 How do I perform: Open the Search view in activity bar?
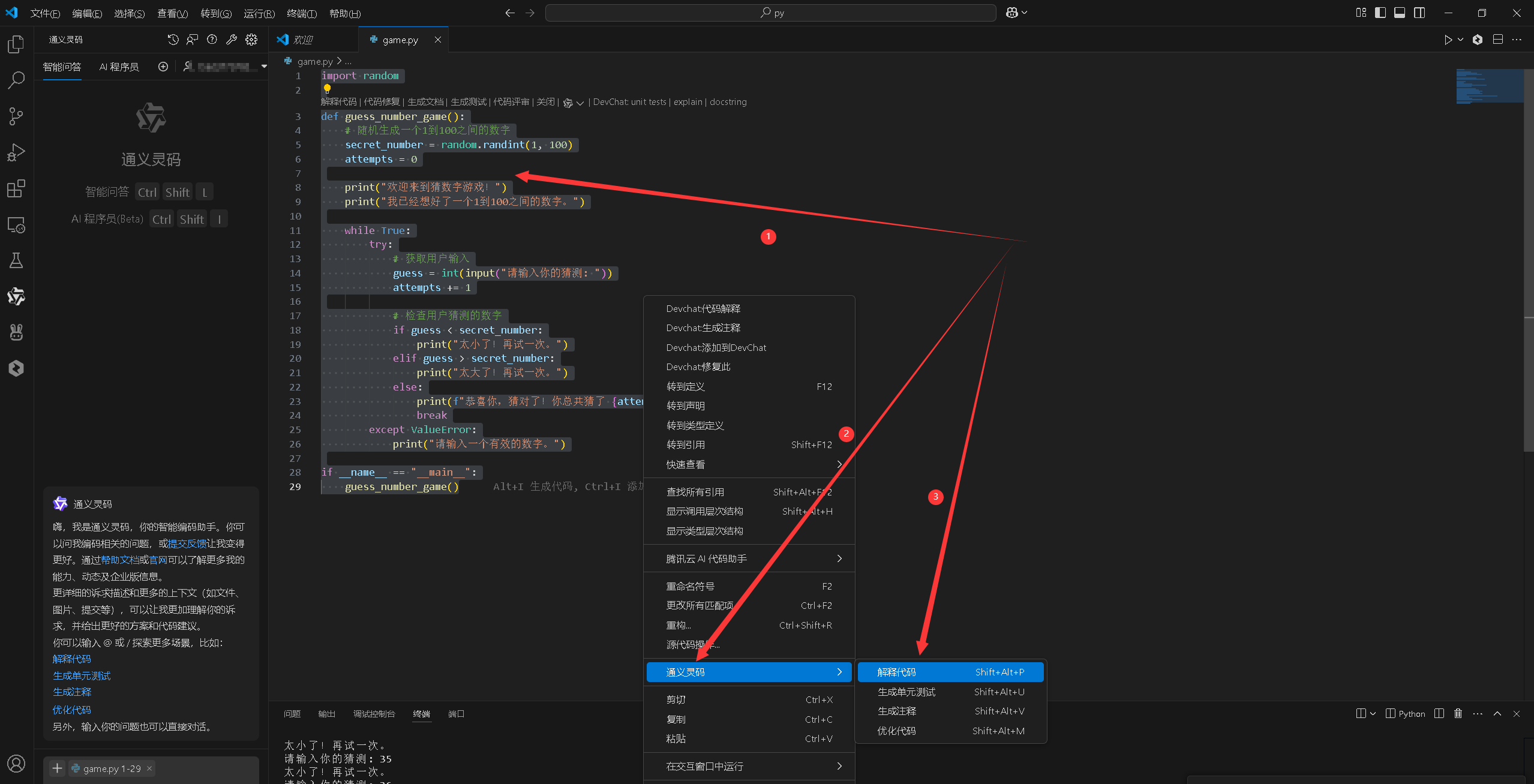click(x=16, y=80)
